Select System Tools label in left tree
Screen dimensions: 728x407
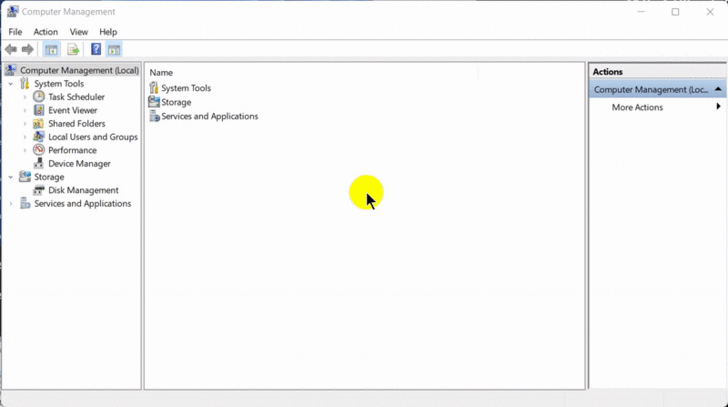[59, 84]
